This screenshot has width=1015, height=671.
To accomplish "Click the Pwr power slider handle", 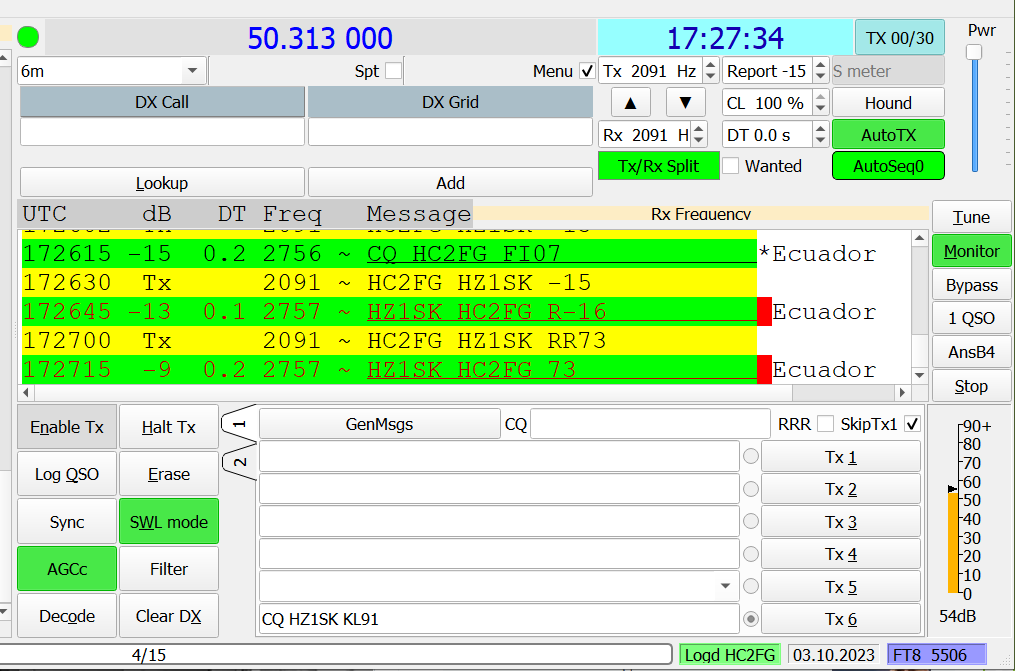I will click(x=974, y=52).
